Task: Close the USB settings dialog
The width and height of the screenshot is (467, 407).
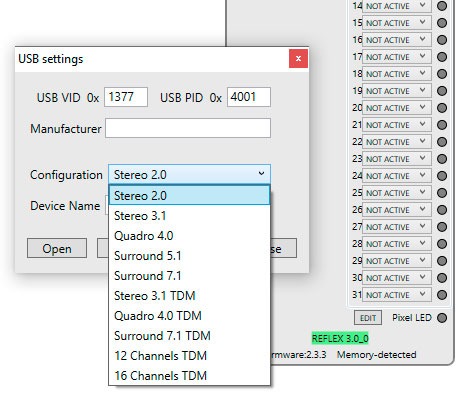Action: click(x=298, y=59)
